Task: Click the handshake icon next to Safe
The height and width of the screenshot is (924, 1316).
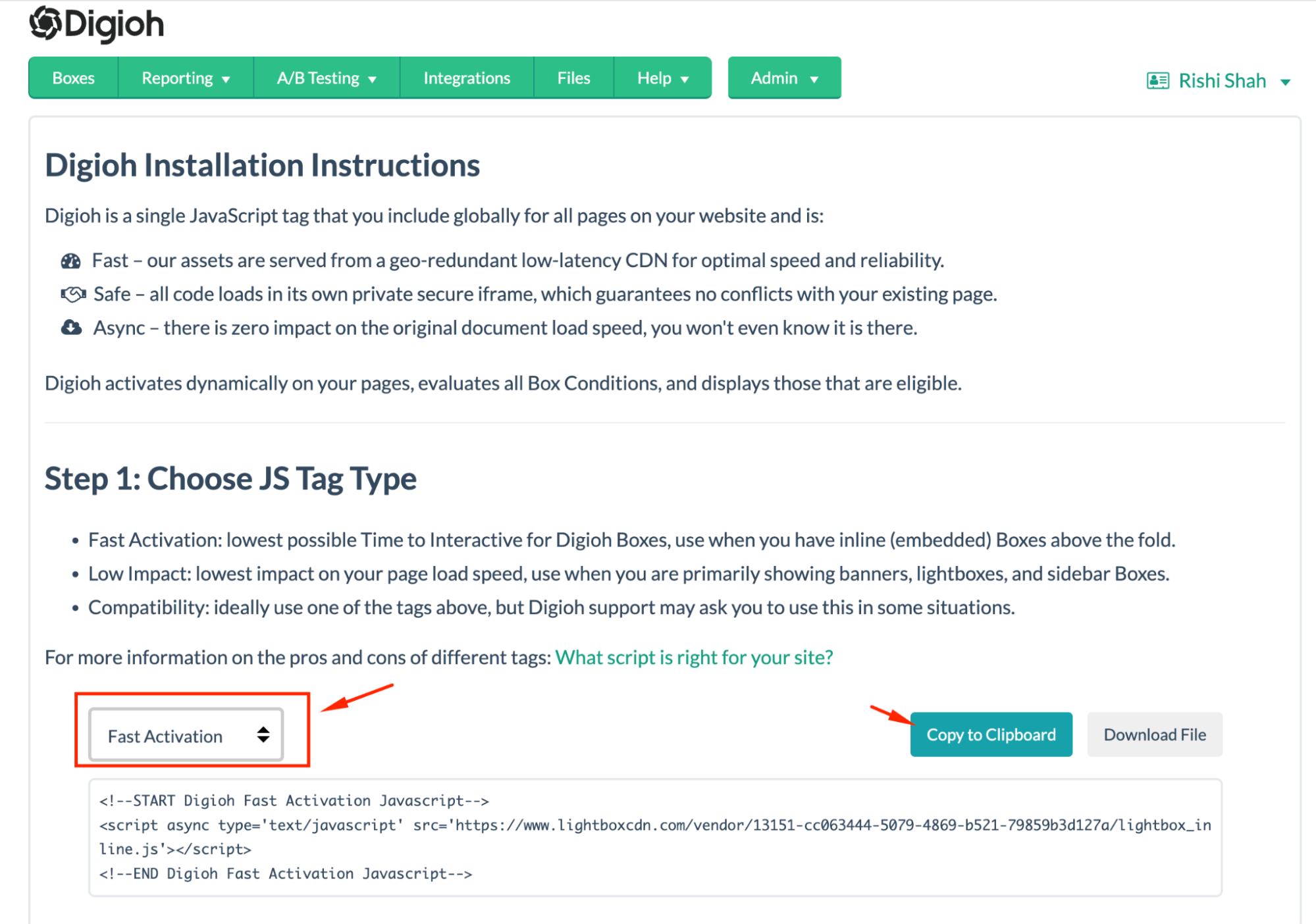Action: click(x=73, y=294)
